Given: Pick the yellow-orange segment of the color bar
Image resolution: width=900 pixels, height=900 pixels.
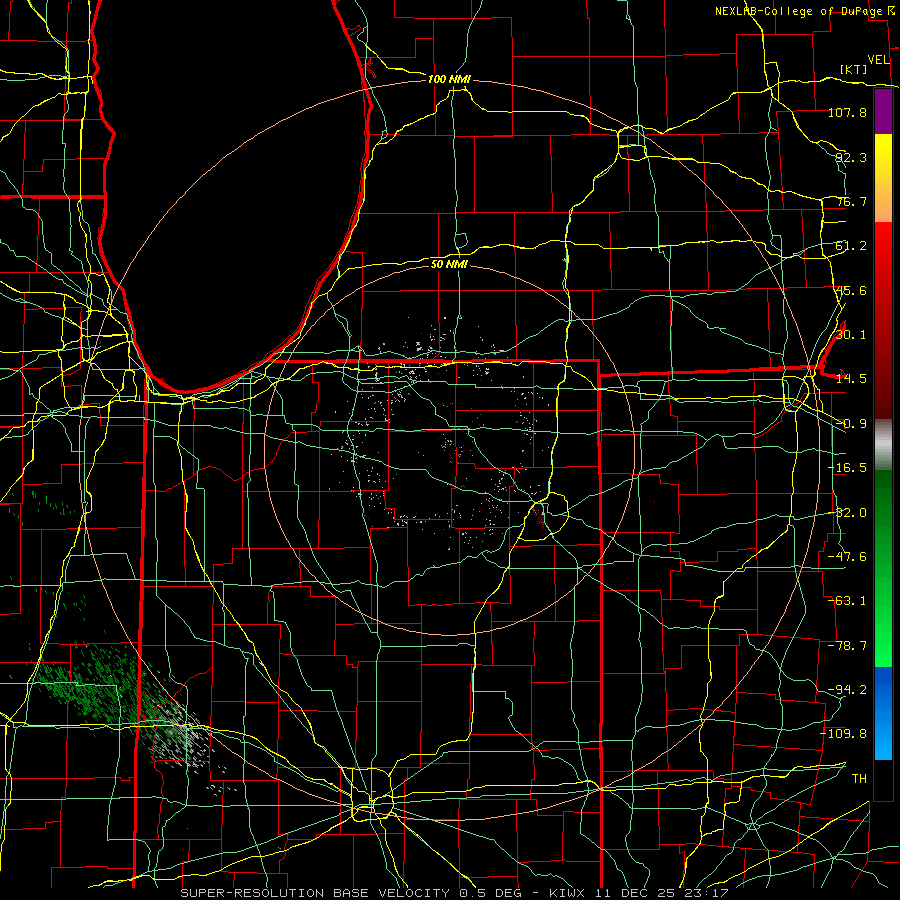Looking at the screenshot, I should coord(883,178).
